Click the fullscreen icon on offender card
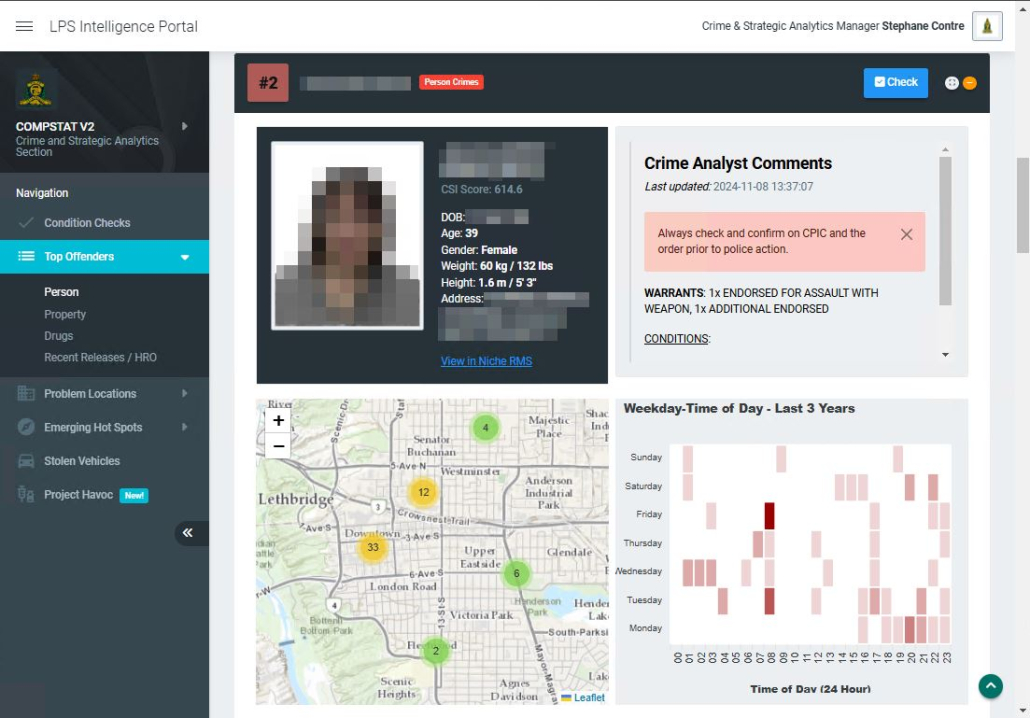The image size is (1030, 718). point(951,83)
